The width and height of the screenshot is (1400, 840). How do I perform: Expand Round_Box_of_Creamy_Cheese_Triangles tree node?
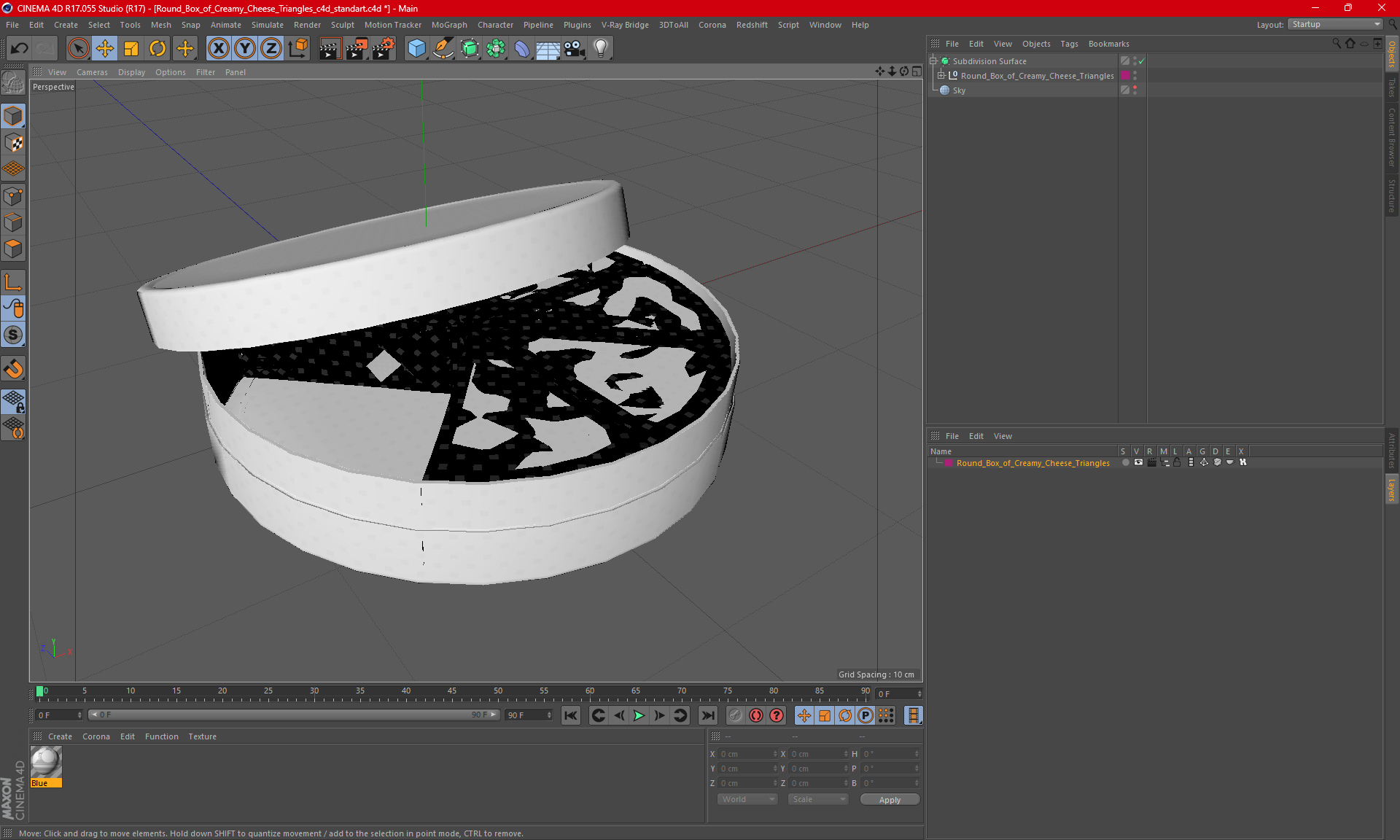pyautogui.click(x=941, y=76)
